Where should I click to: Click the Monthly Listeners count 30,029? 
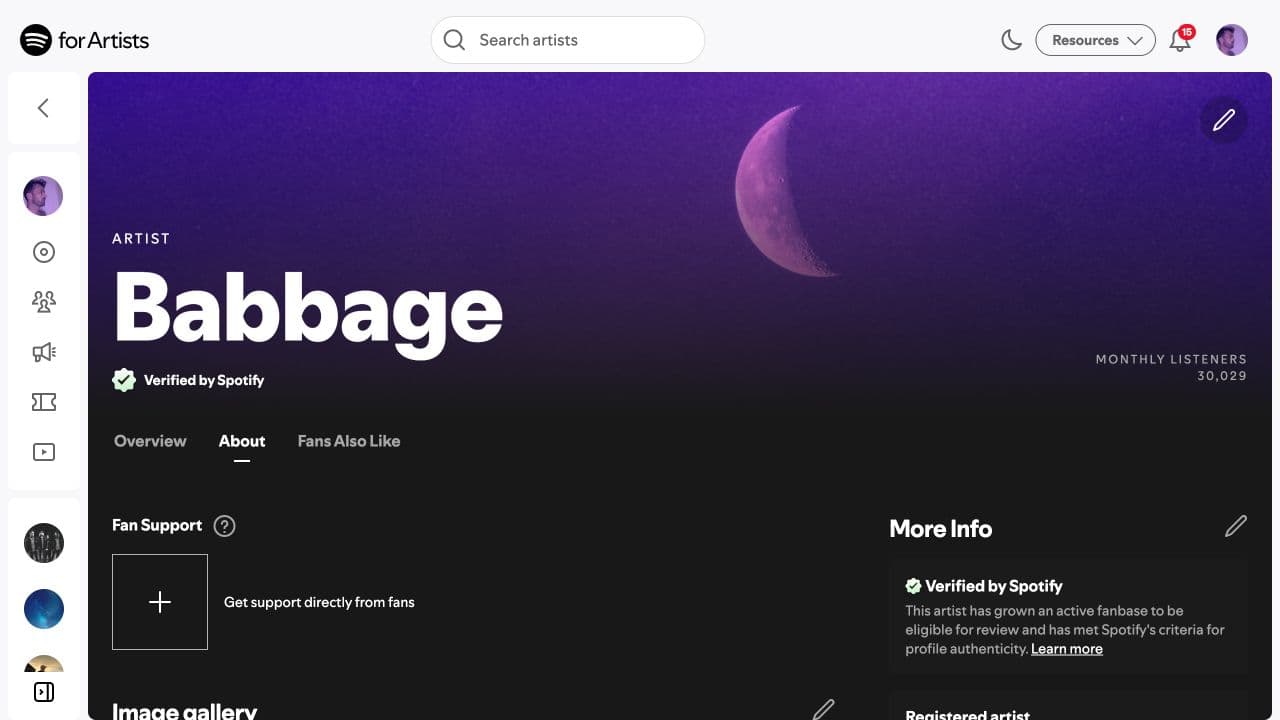tap(1222, 376)
